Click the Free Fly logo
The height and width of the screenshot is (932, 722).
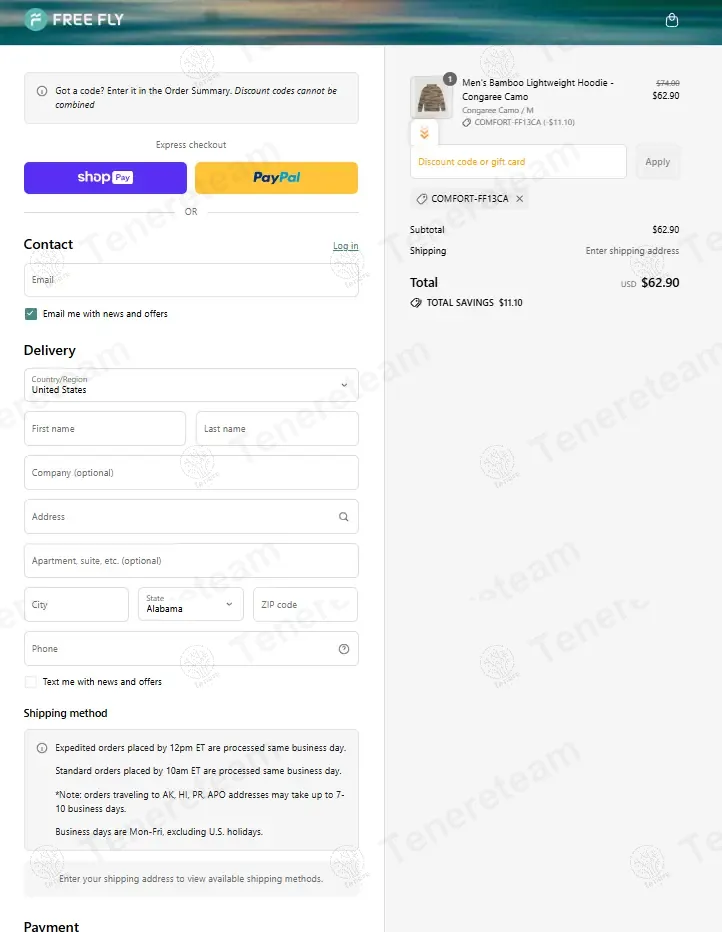(x=74, y=19)
